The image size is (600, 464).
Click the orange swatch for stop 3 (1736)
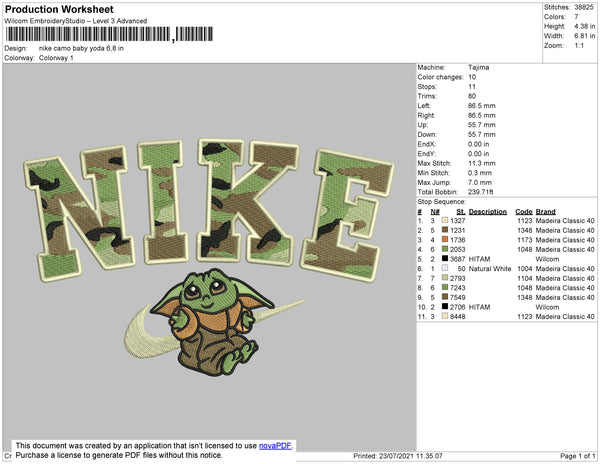click(445, 240)
